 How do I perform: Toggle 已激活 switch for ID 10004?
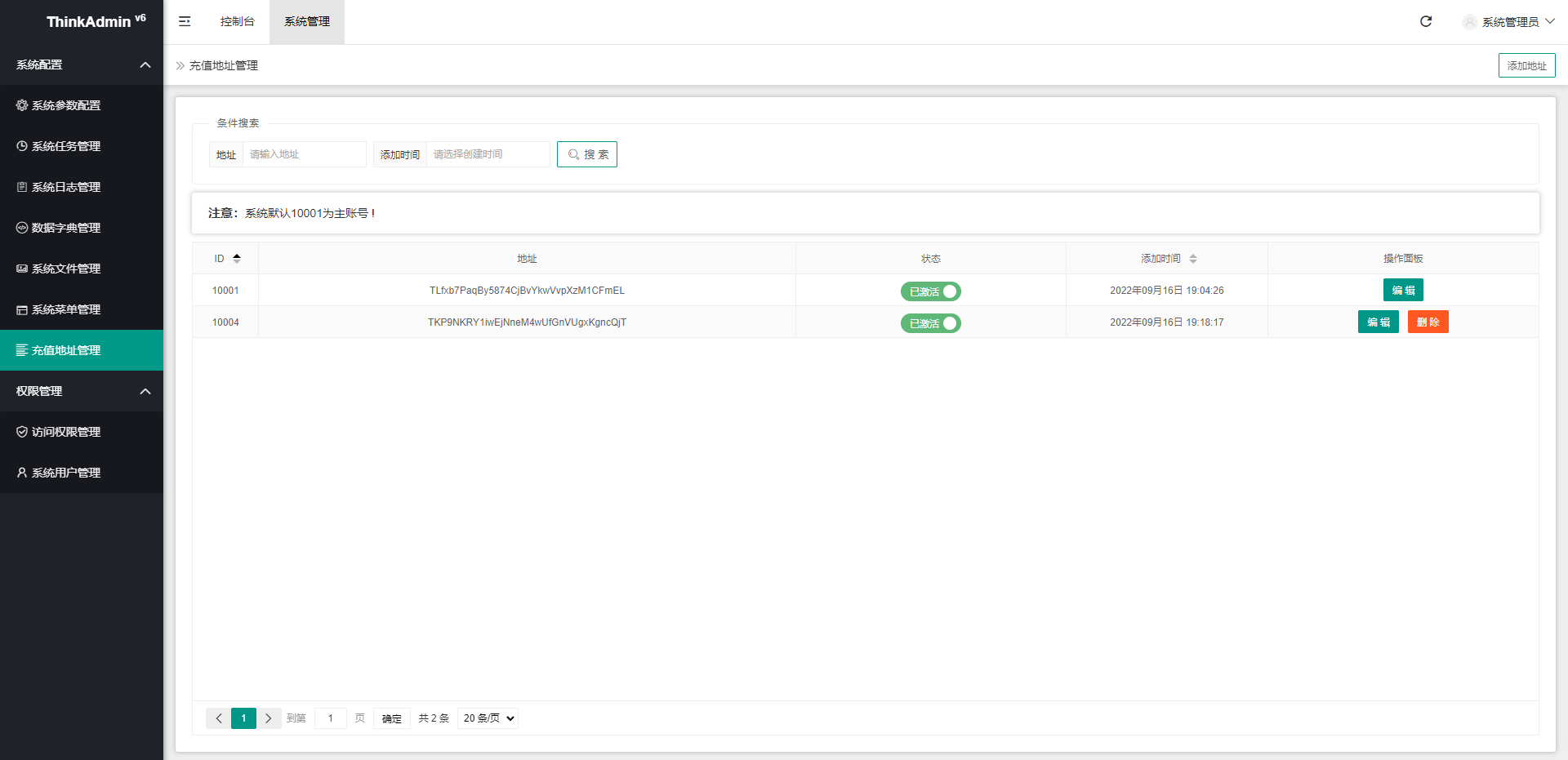tap(930, 323)
